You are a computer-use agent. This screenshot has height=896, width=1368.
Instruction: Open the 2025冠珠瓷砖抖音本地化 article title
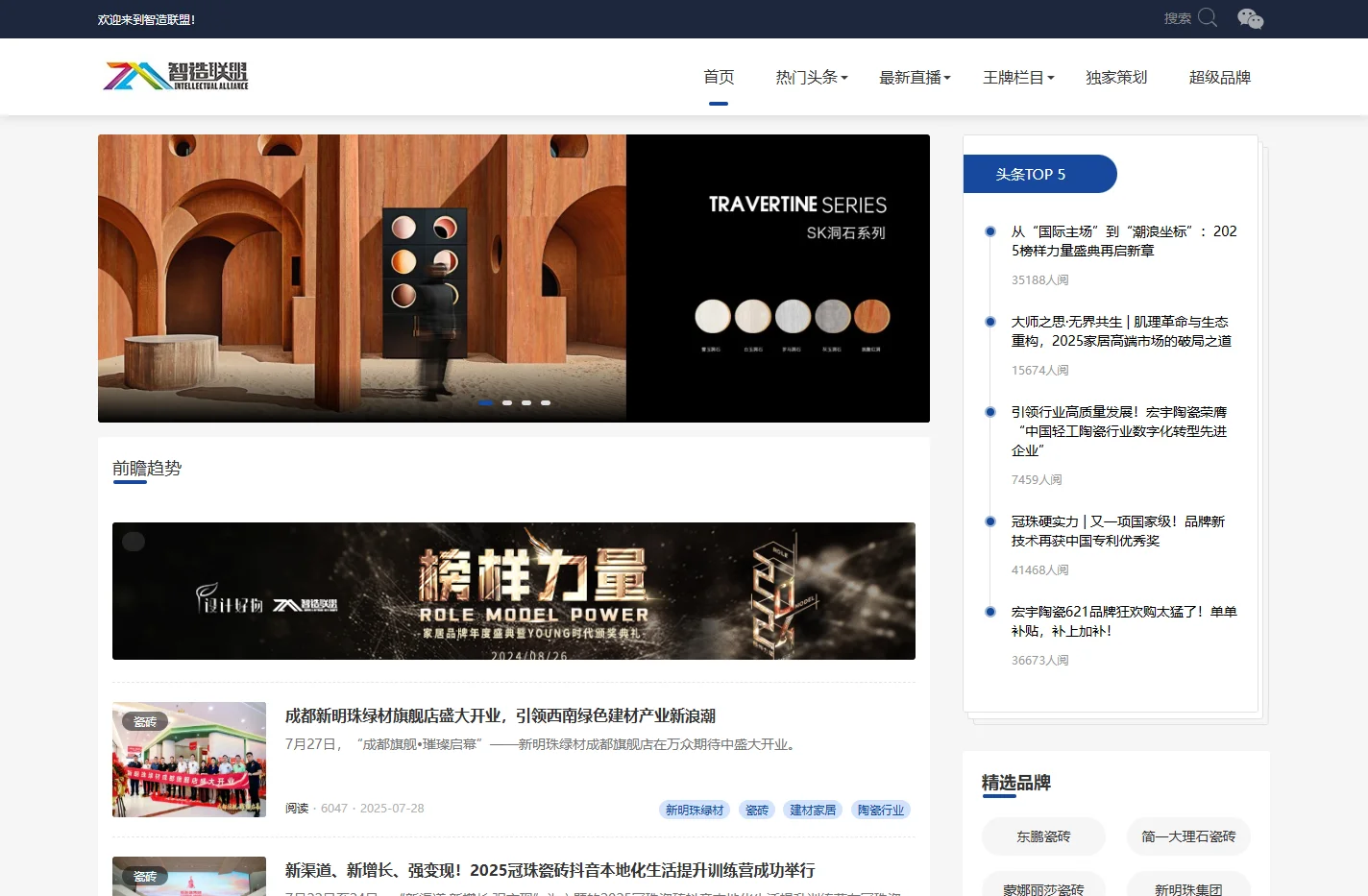pos(550,870)
